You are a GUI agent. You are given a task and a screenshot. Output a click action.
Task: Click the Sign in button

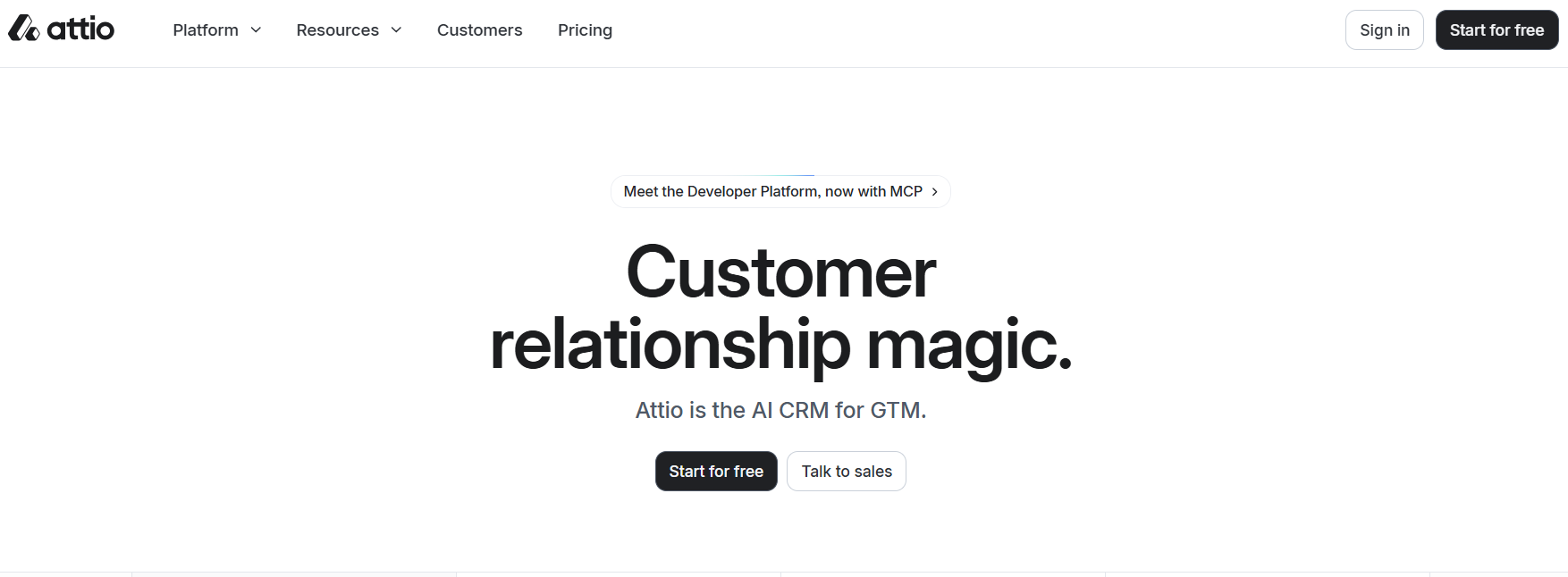[1385, 30]
